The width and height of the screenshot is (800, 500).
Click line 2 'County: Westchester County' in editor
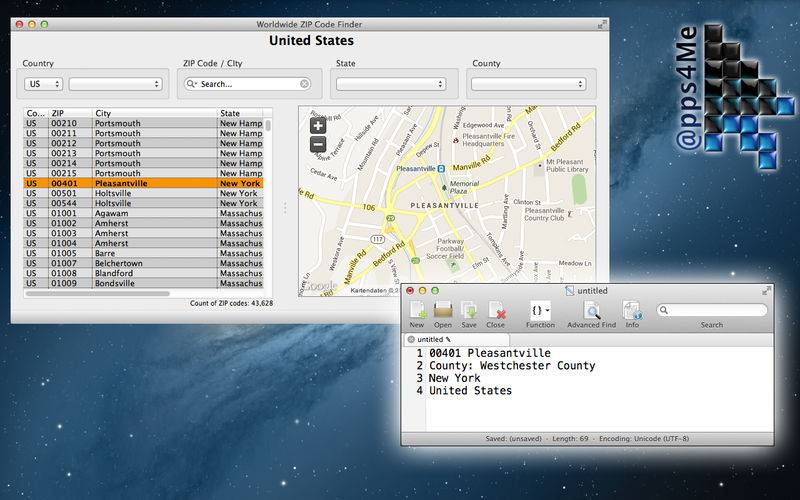pos(512,365)
